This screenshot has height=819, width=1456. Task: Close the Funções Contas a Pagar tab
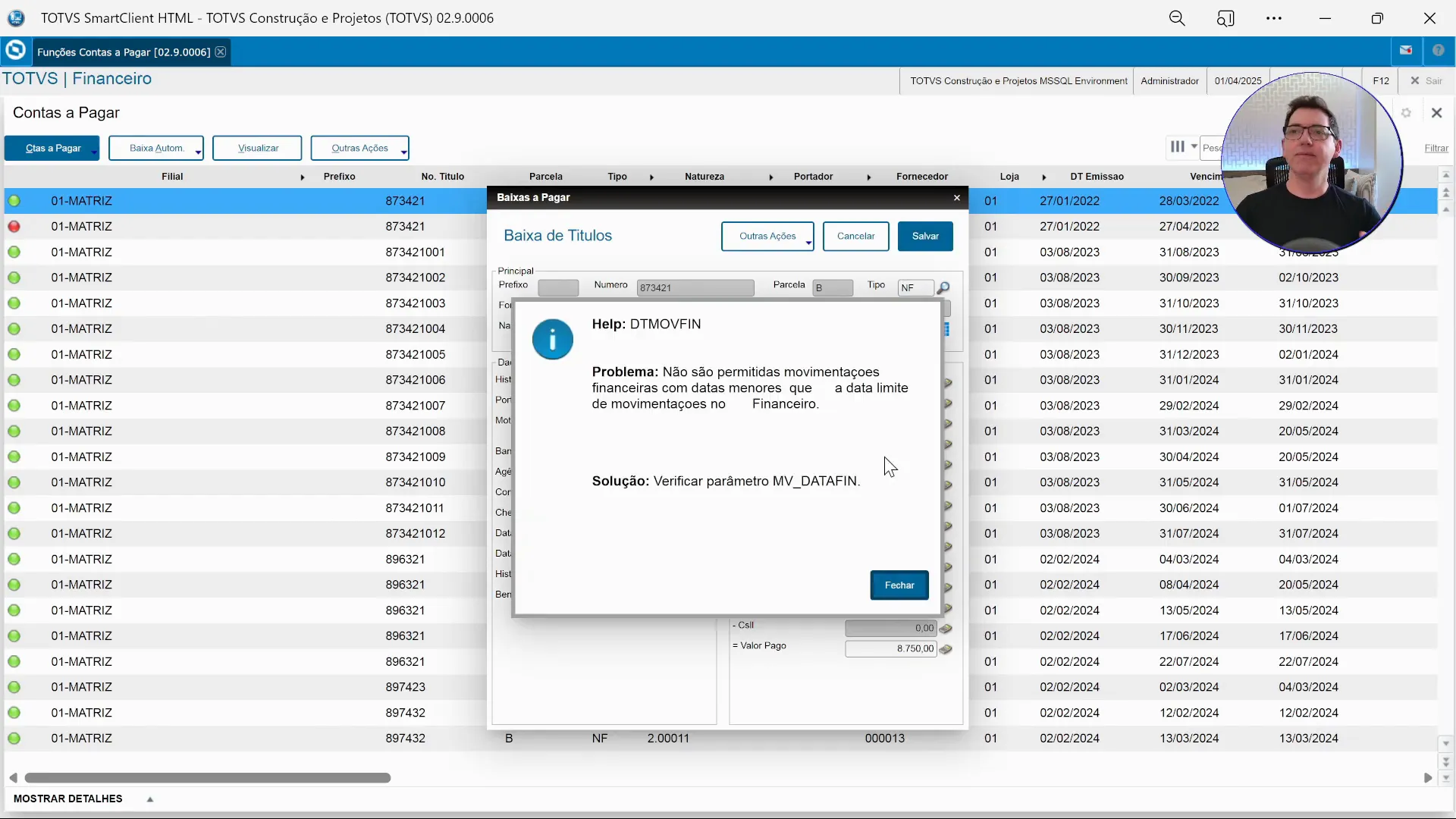(x=220, y=52)
